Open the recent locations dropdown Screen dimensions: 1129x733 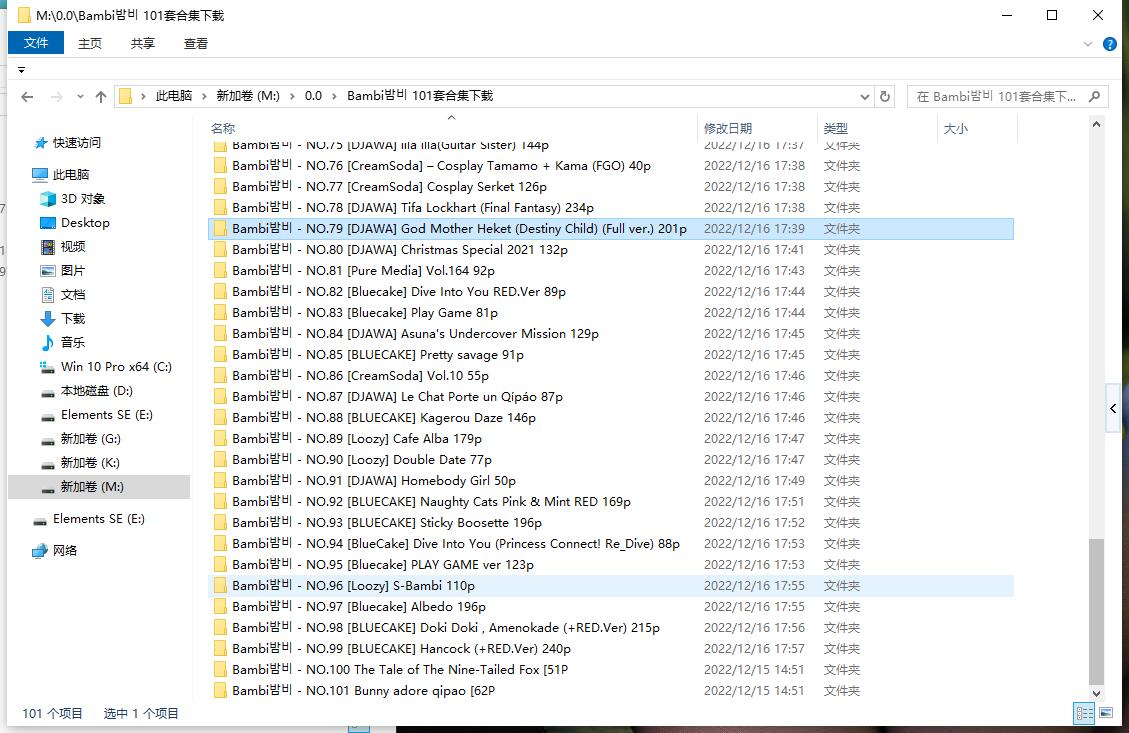pyautogui.click(x=80, y=96)
